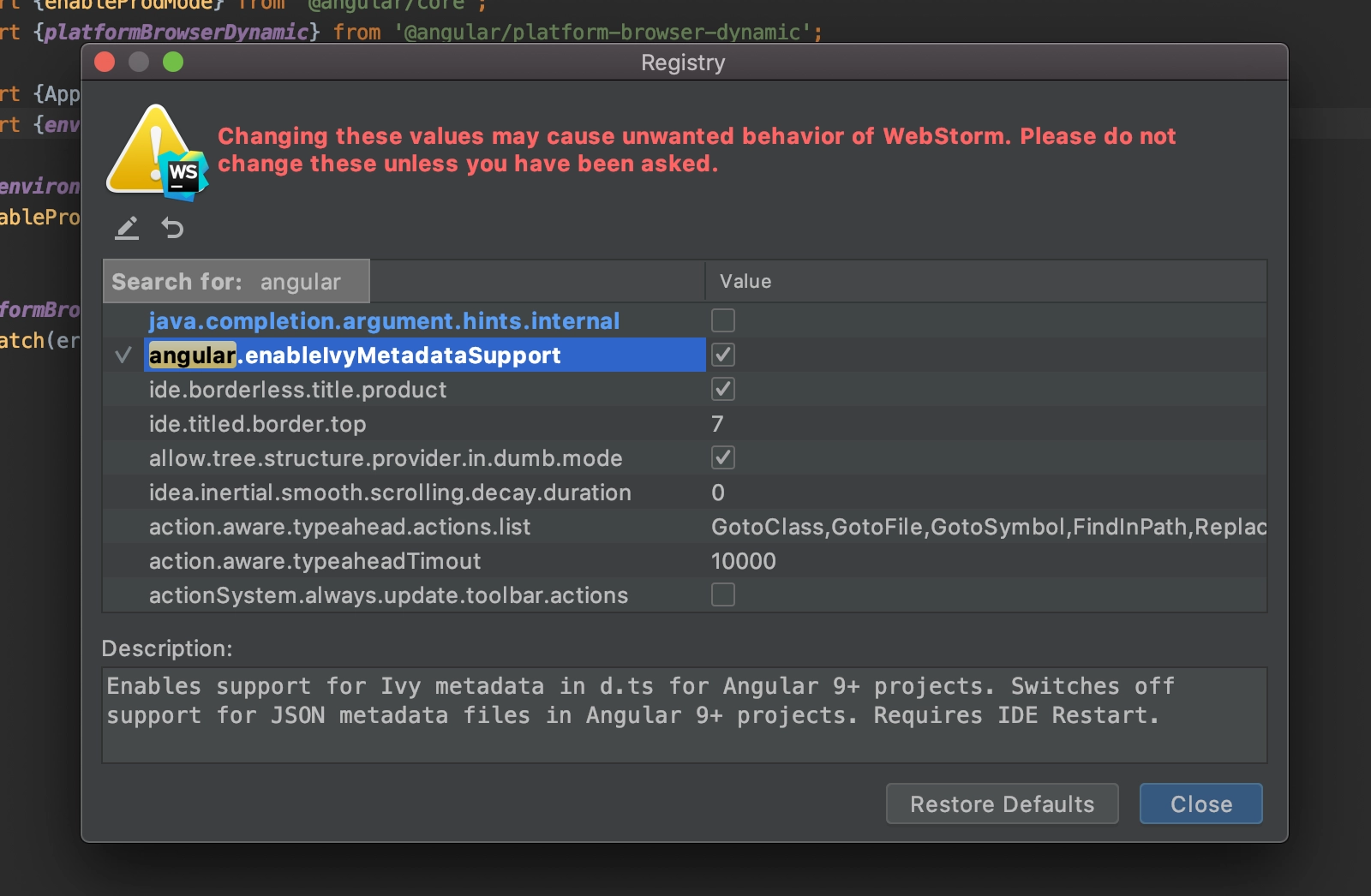1371x896 pixels.
Task: Click the Registry title bar text
Action: click(683, 63)
